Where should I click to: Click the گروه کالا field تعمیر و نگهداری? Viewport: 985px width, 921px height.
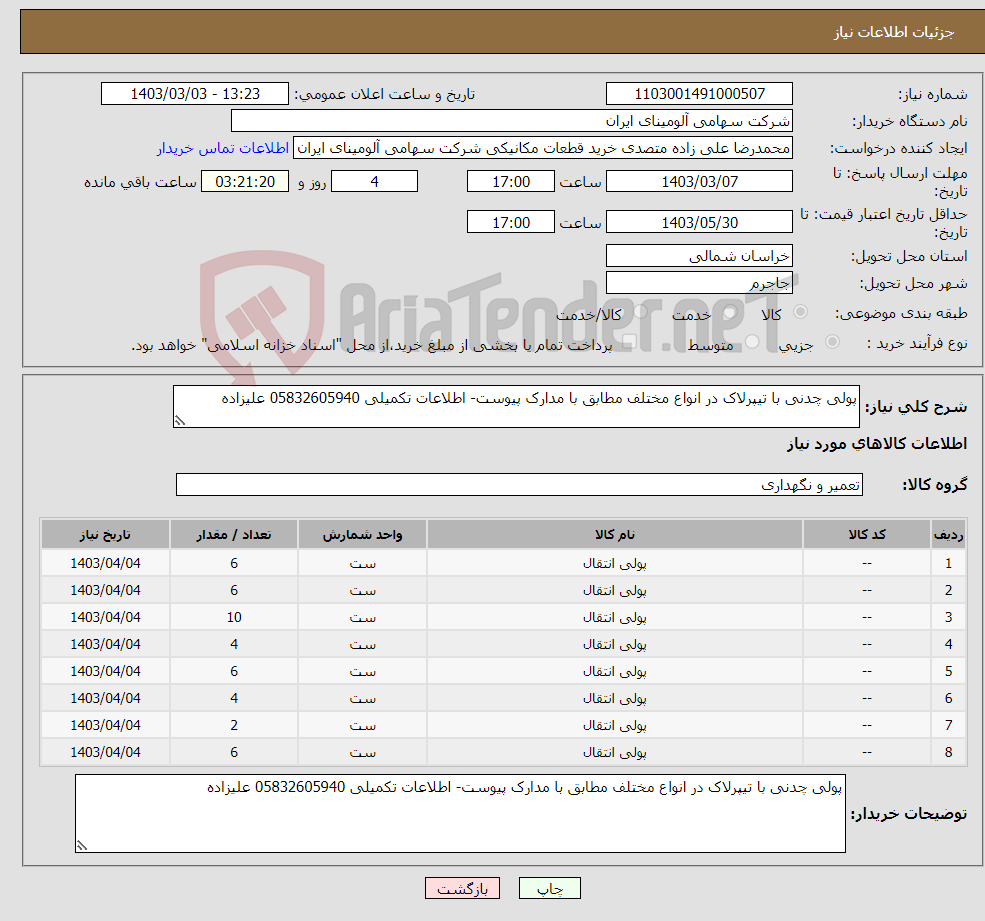(520, 484)
